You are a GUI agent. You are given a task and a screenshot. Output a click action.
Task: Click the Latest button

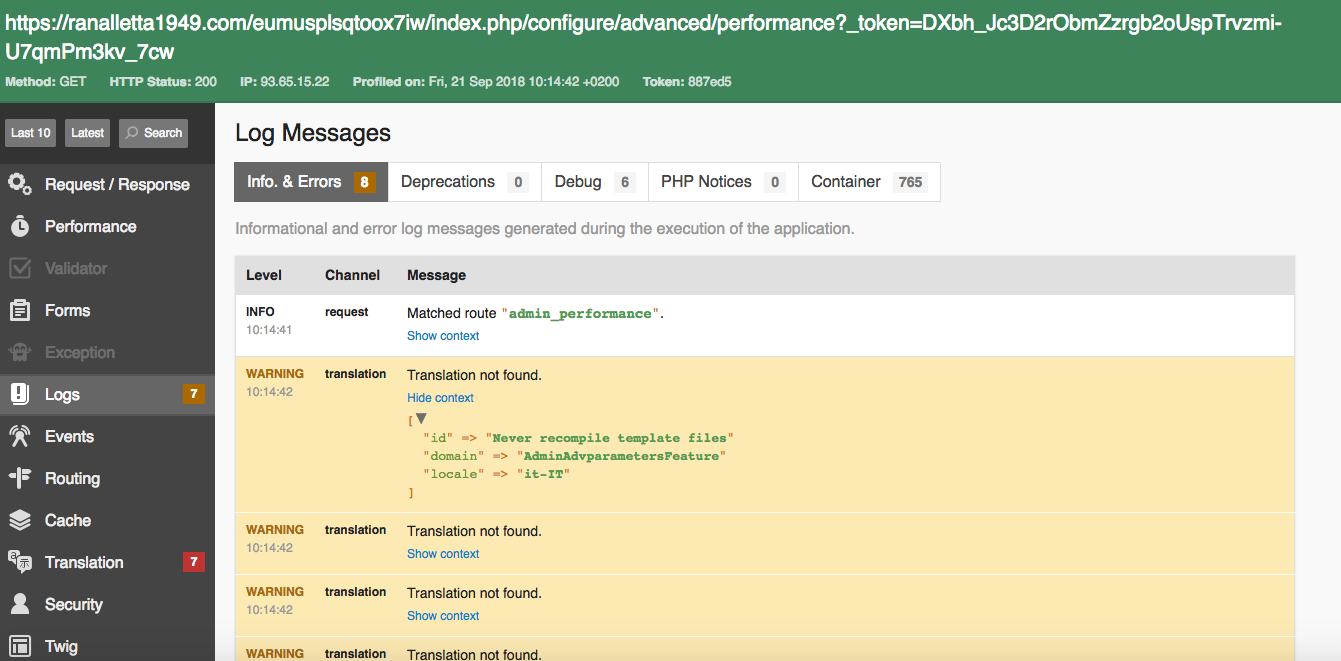87,132
